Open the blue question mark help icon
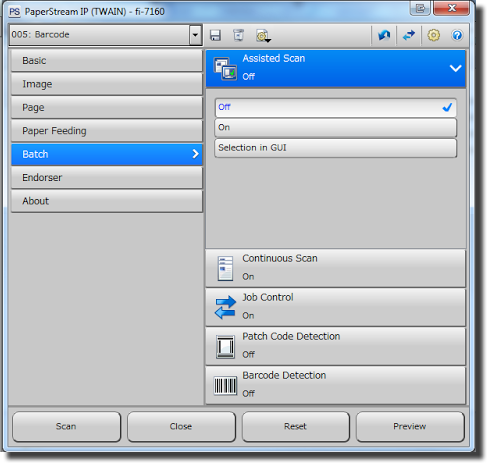The image size is (496, 472). click(x=457, y=35)
